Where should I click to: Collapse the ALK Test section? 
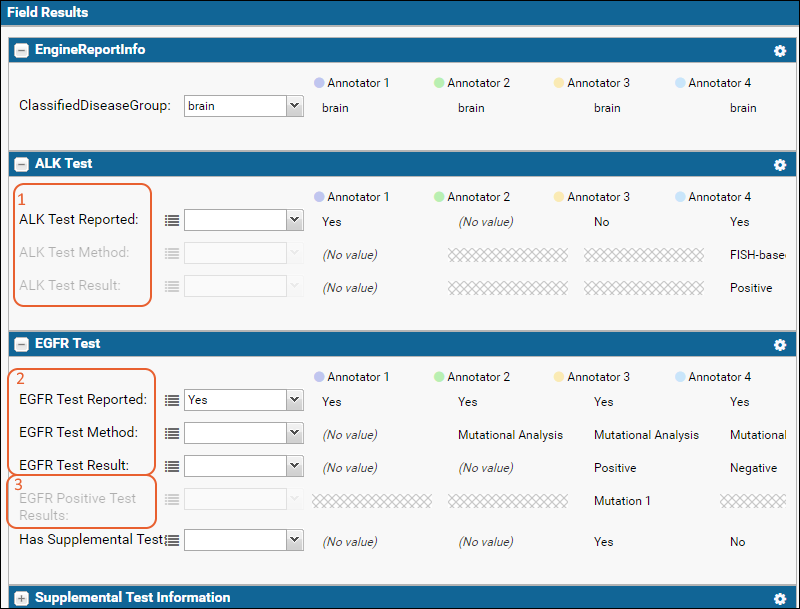point(21,164)
